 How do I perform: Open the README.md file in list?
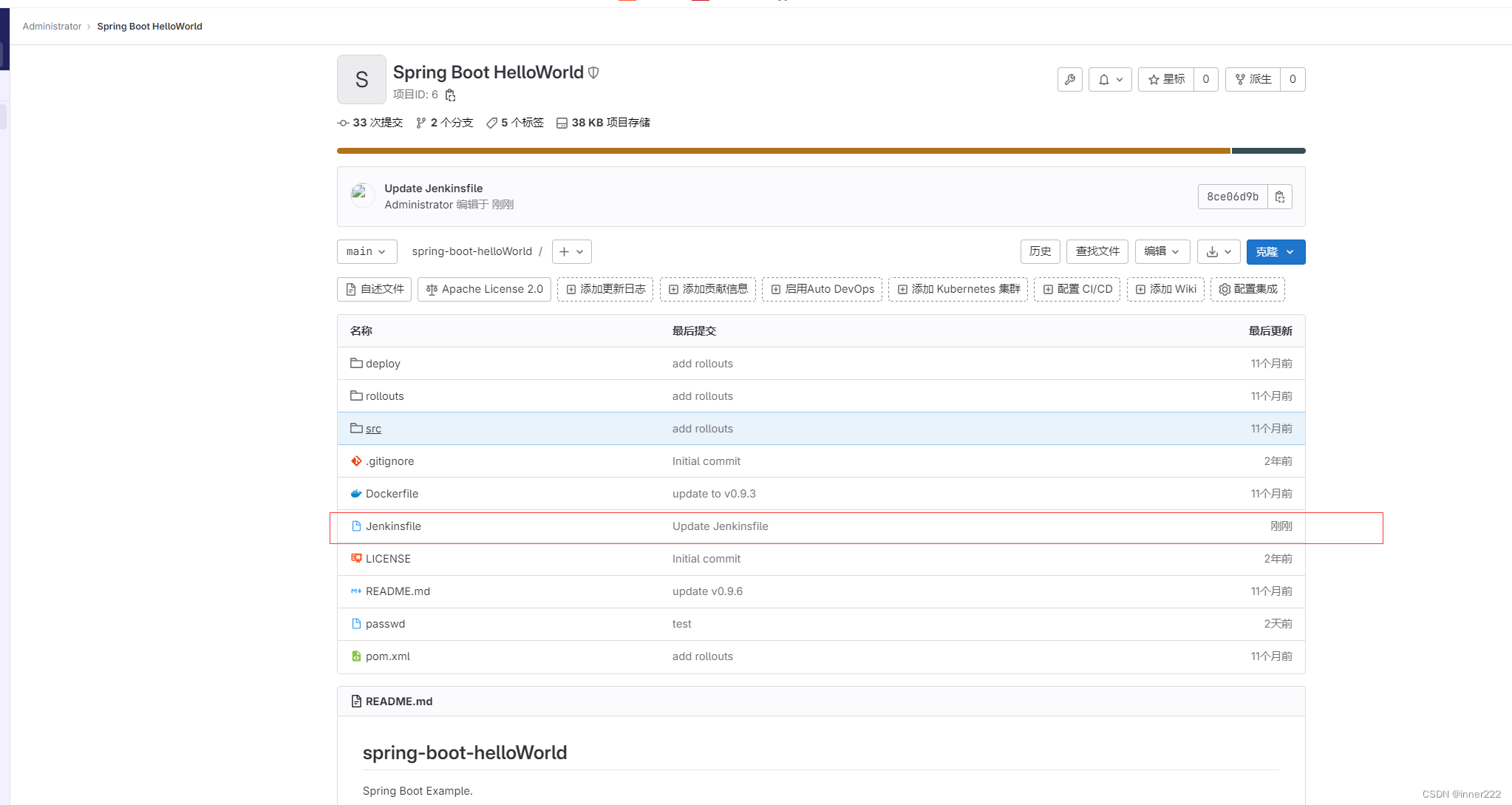(x=398, y=591)
